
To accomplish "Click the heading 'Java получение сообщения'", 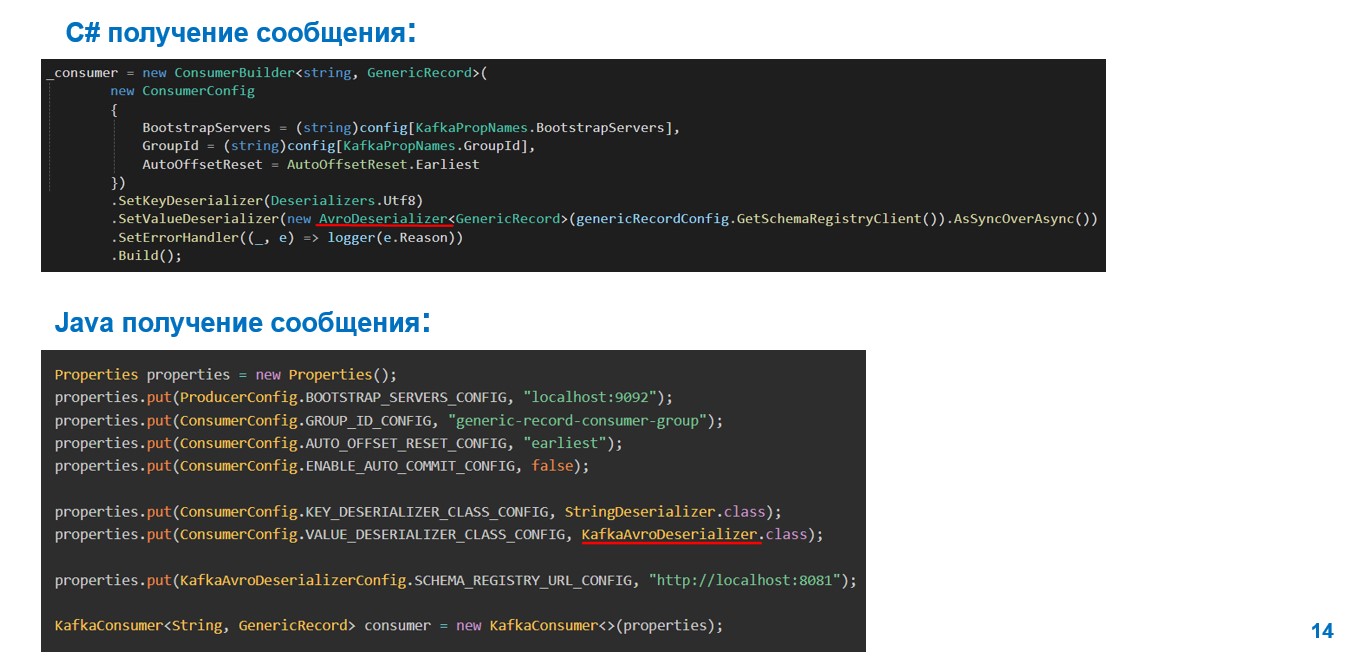I will pyautogui.click(x=243, y=323).
